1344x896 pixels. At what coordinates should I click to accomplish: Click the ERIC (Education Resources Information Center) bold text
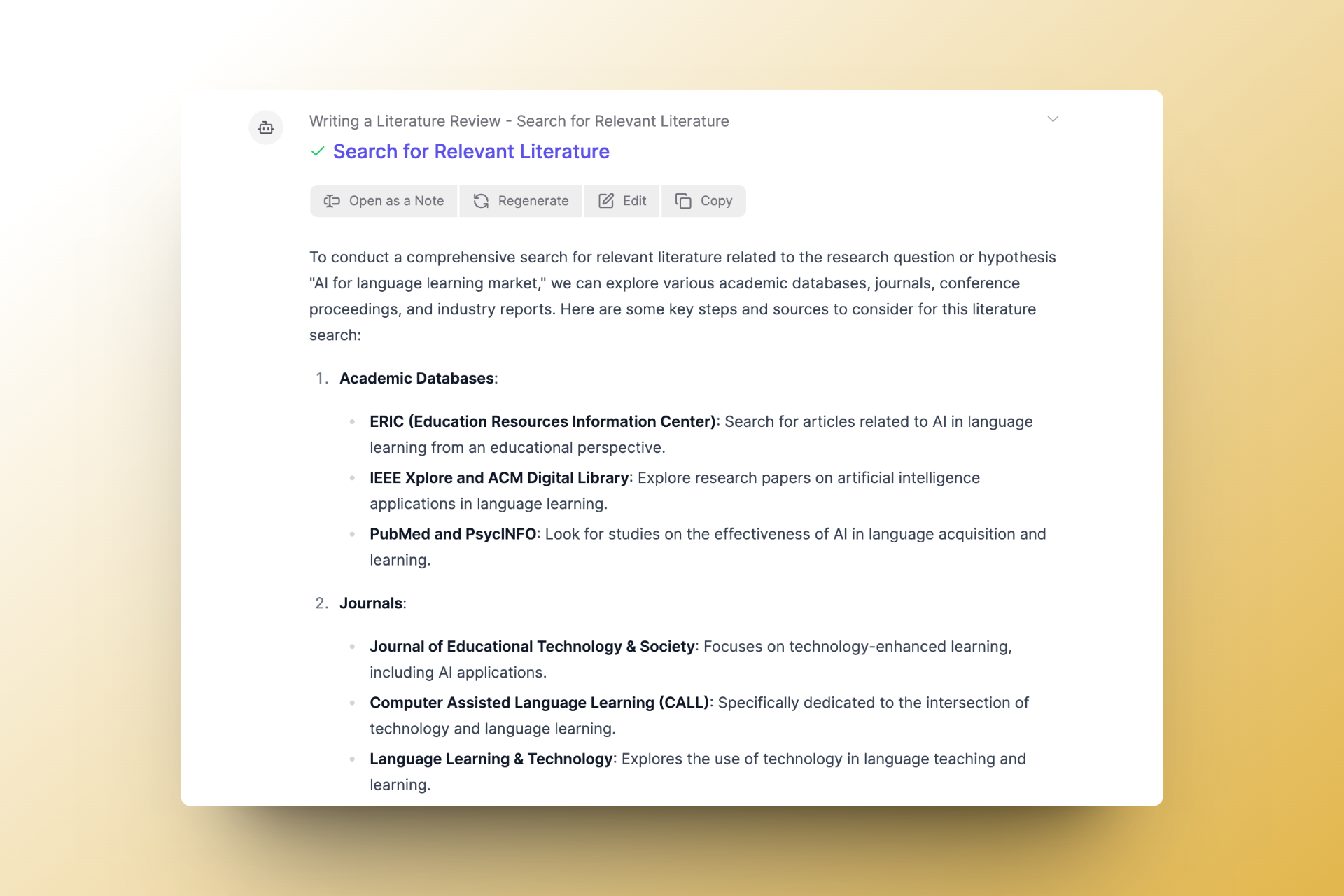click(x=542, y=421)
